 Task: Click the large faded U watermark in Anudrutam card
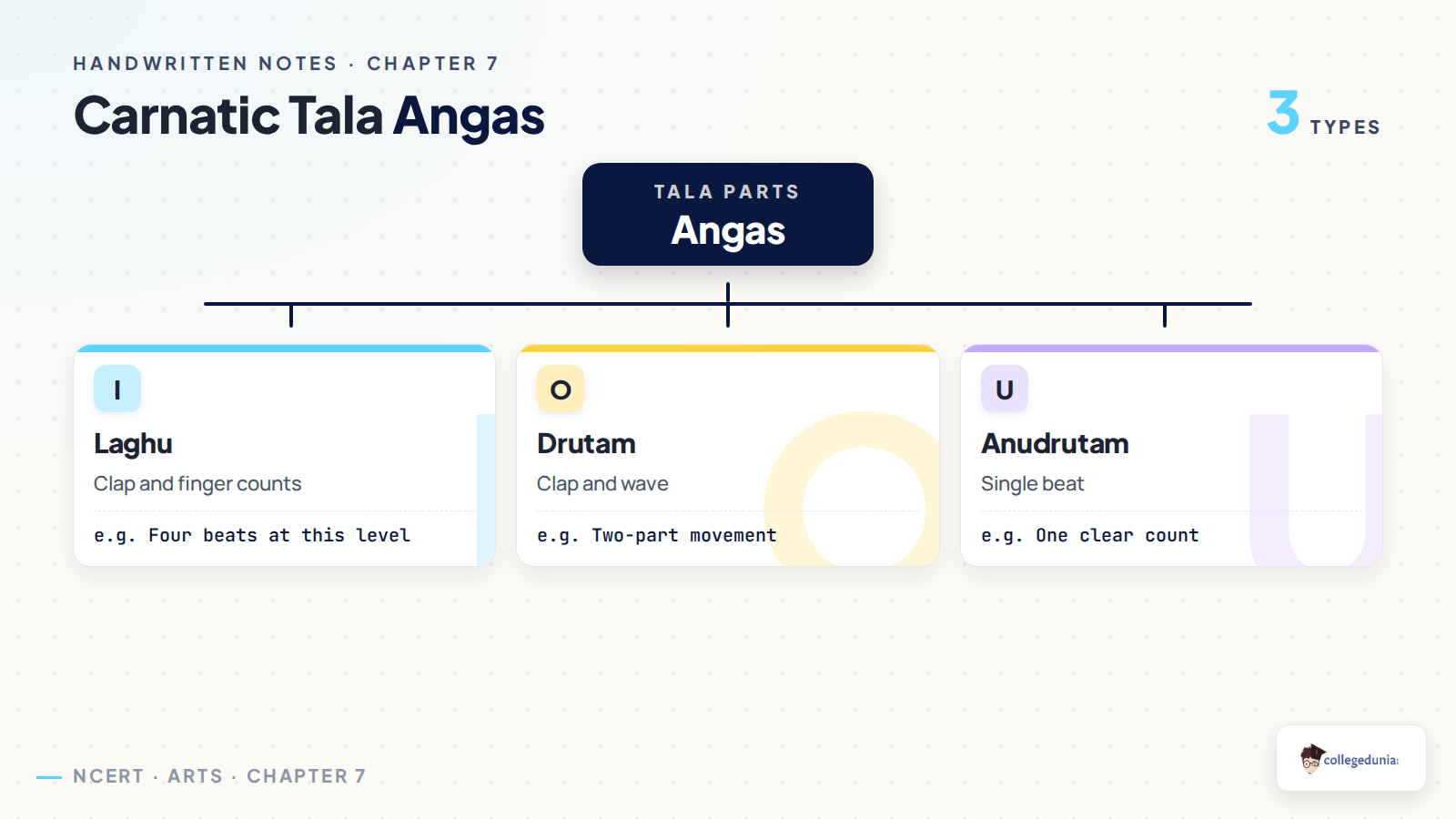click(x=1316, y=490)
